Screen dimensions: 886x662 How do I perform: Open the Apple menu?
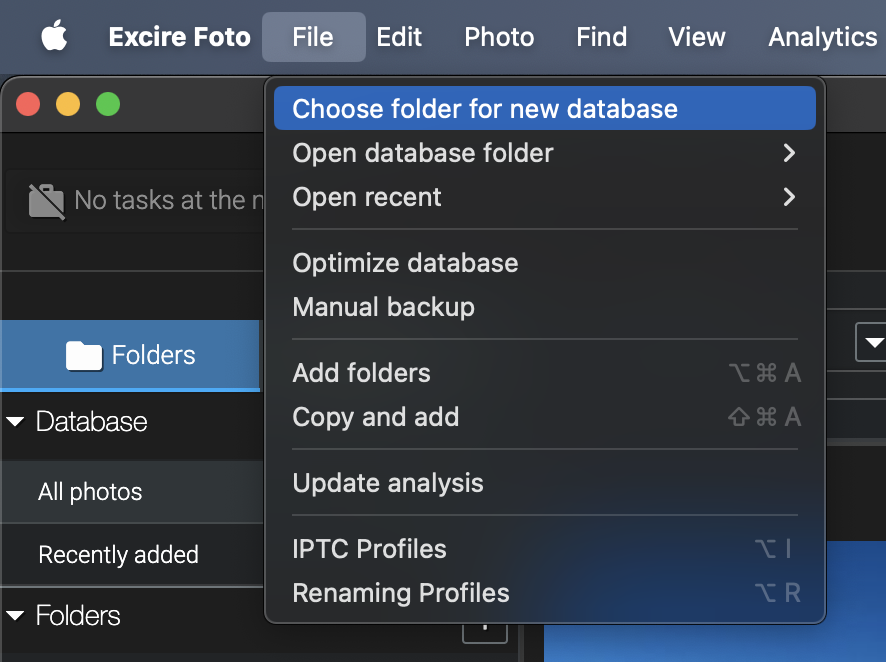tap(54, 36)
